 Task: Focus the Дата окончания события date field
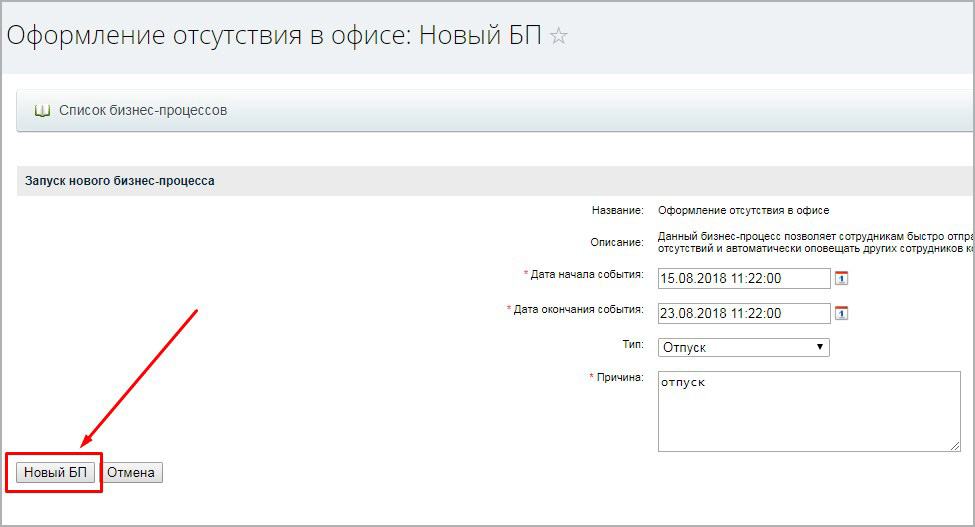tap(743, 313)
